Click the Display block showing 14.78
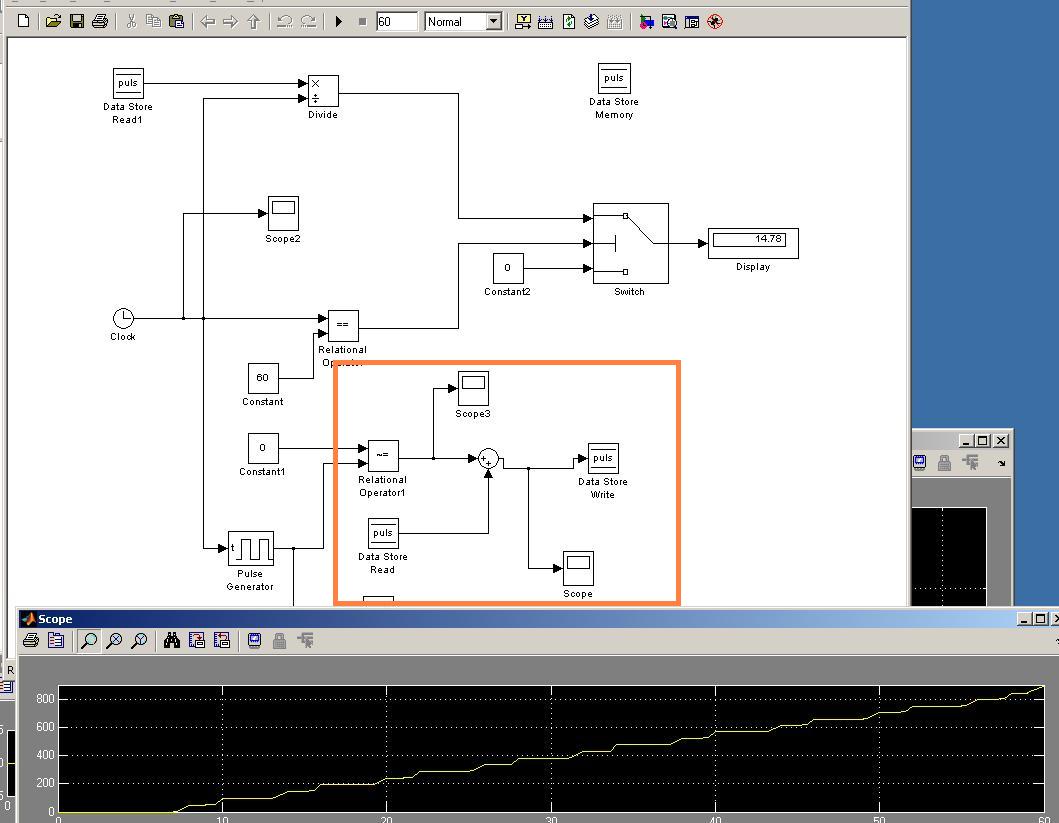Screen dimensions: 1059x823 [x=752, y=243]
